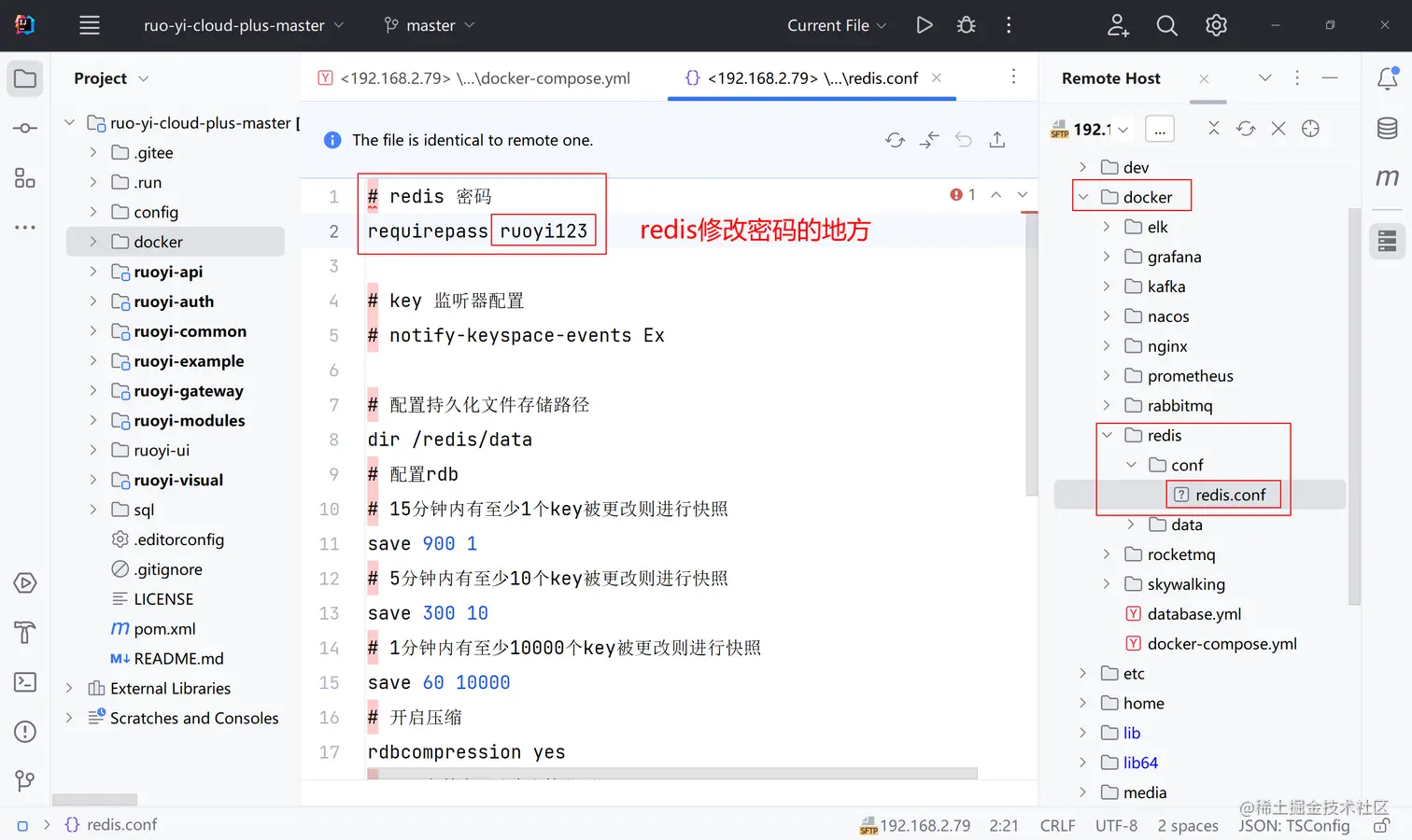Hide the Remote Host panel
Image resolution: width=1412 pixels, height=840 pixels.
pos(1330,78)
